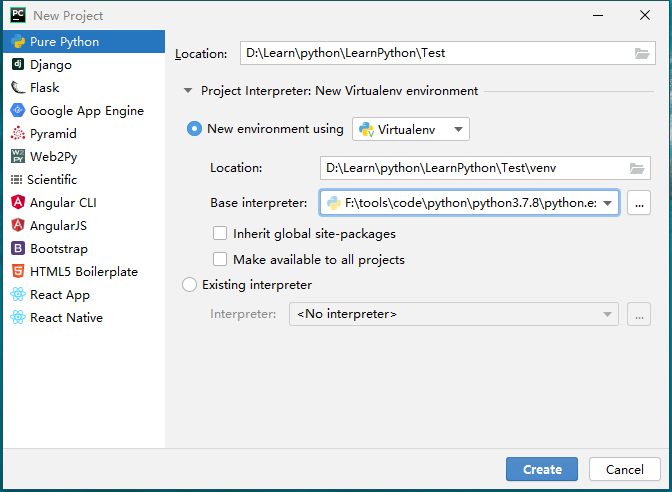This screenshot has width=672, height=492.
Task: Browse for project location folder icon
Action: [x=641, y=53]
